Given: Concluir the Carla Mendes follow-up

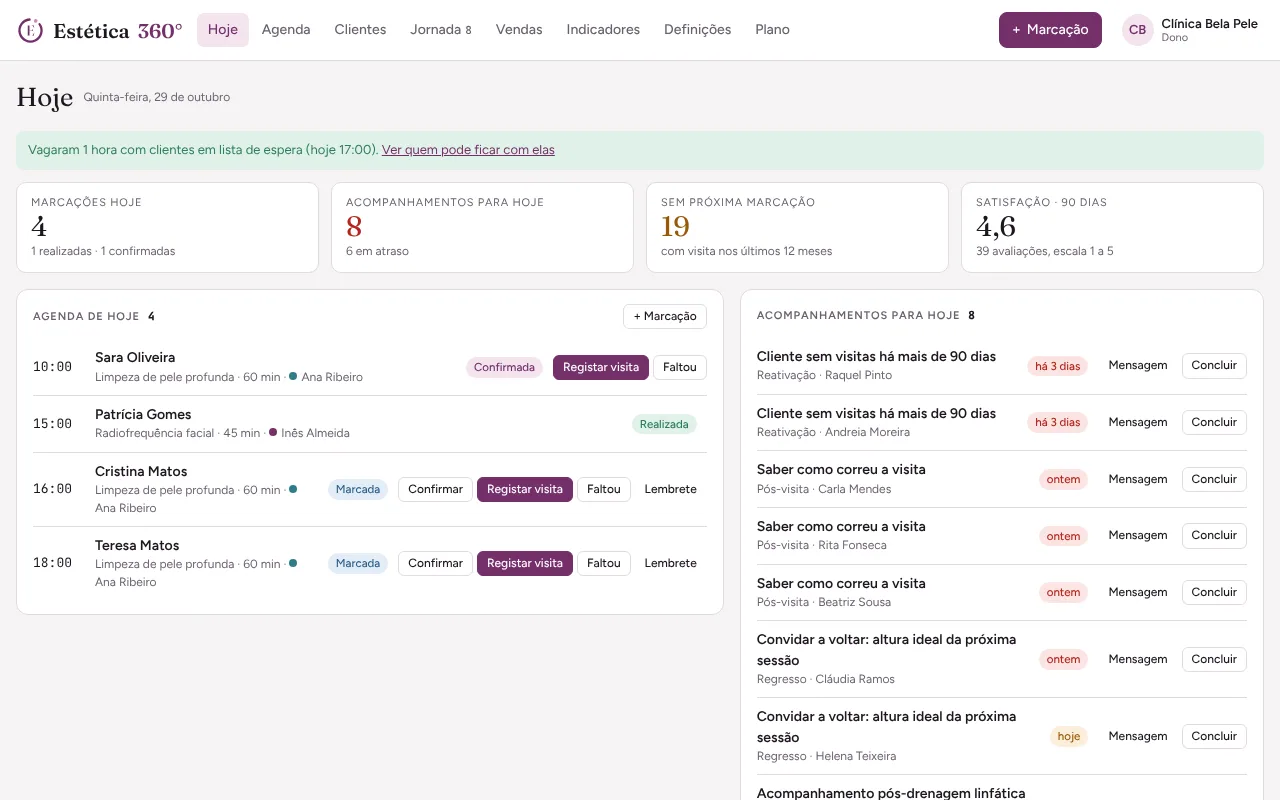Looking at the screenshot, I should tap(1215, 479).
